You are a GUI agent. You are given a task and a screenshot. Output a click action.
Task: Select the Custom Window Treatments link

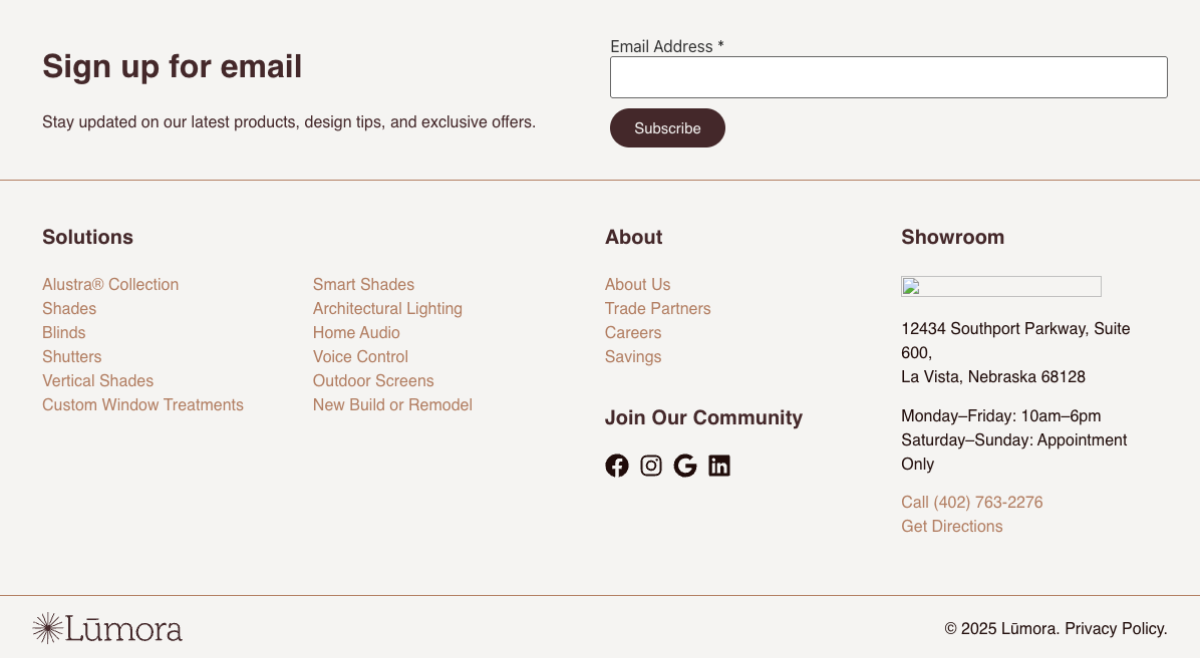coord(143,405)
